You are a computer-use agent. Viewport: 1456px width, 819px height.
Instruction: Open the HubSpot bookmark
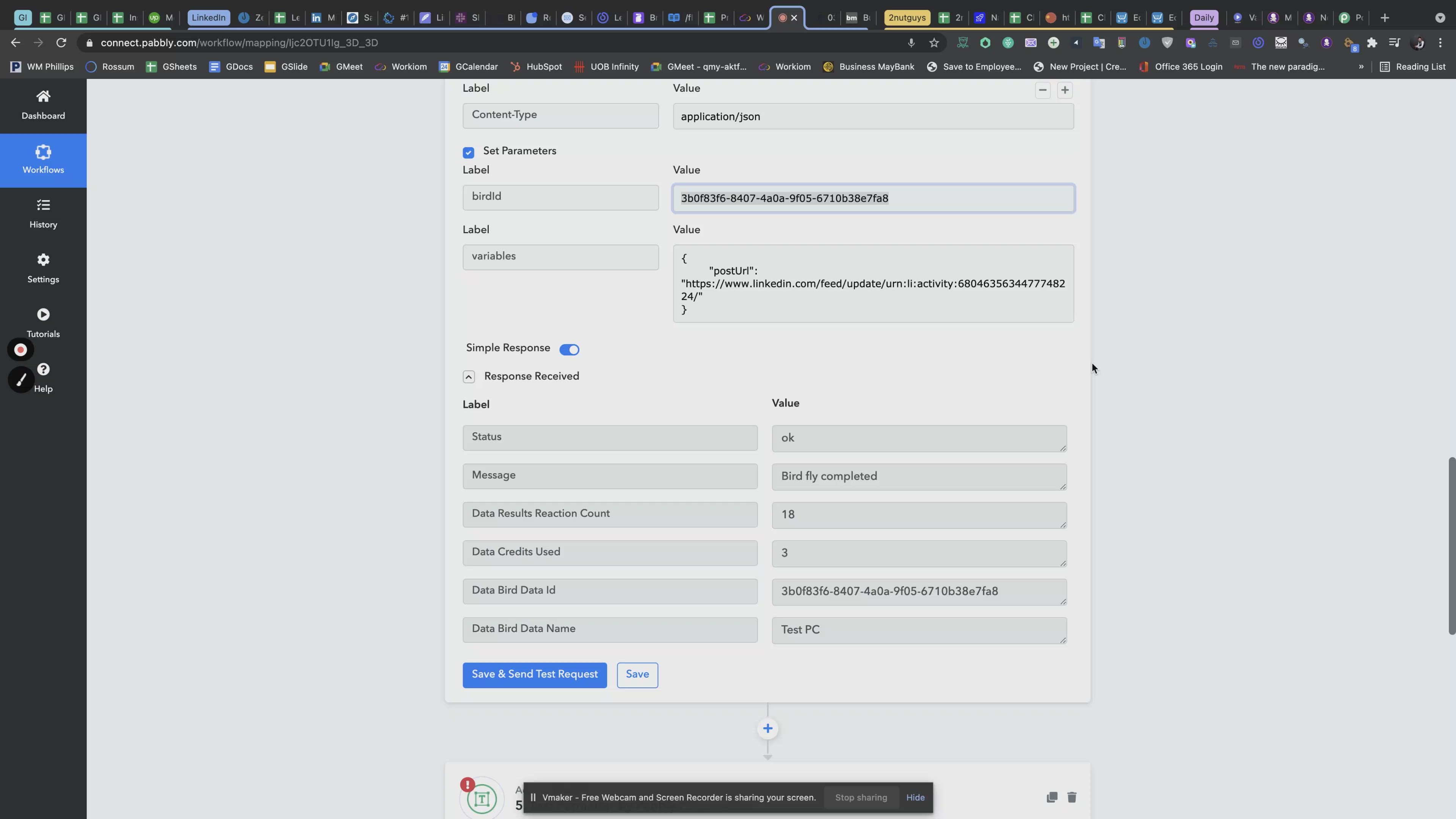(x=536, y=67)
